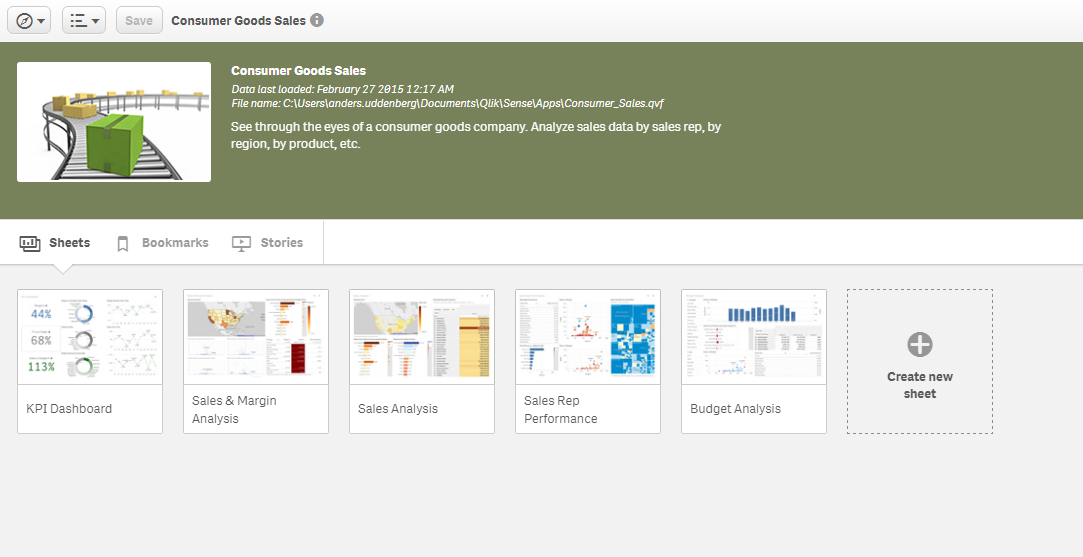
Task: Click the Sales & Margin Analysis title
Action: pyautogui.click(x=234, y=409)
